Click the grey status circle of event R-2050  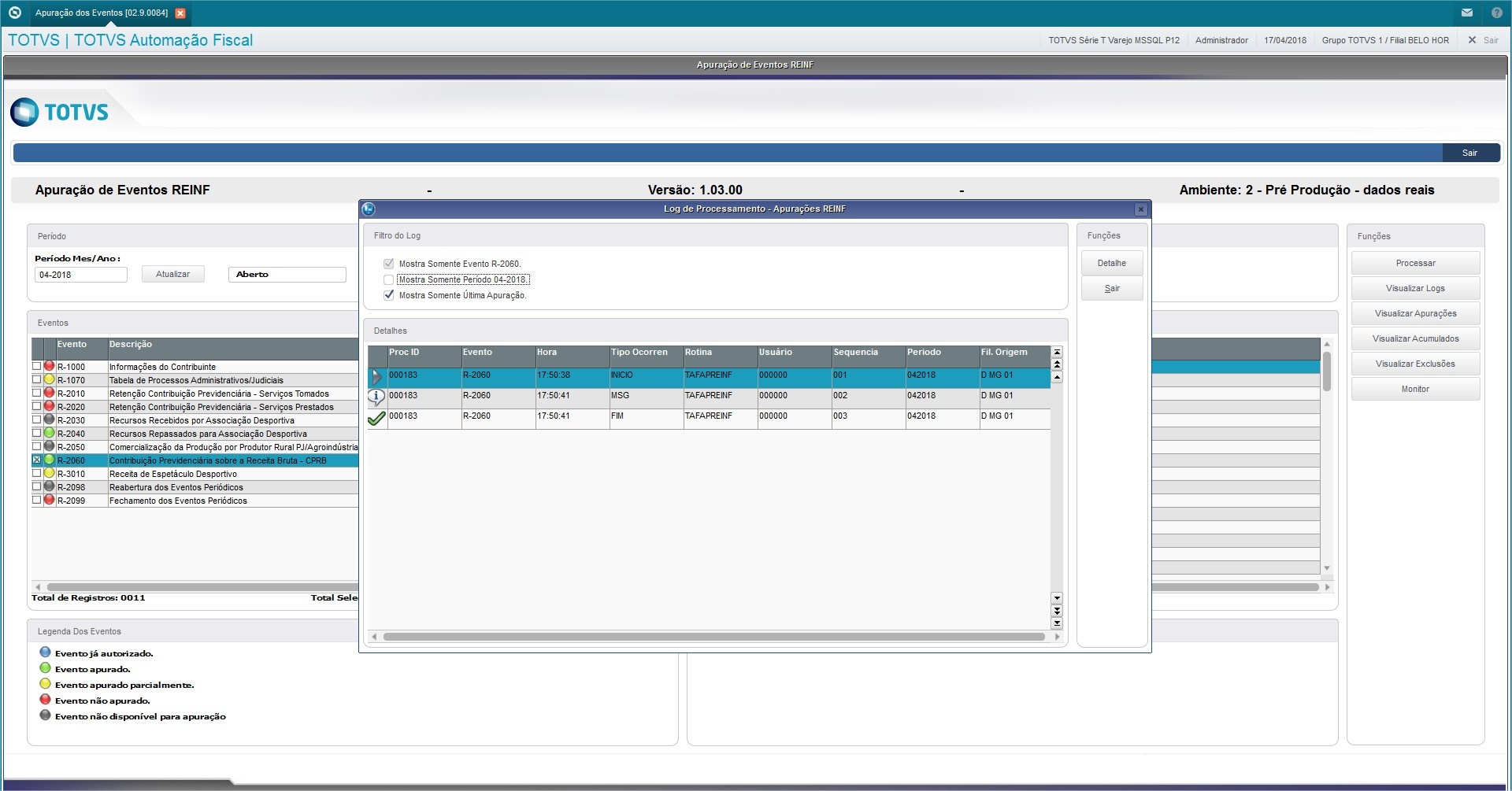coord(49,447)
